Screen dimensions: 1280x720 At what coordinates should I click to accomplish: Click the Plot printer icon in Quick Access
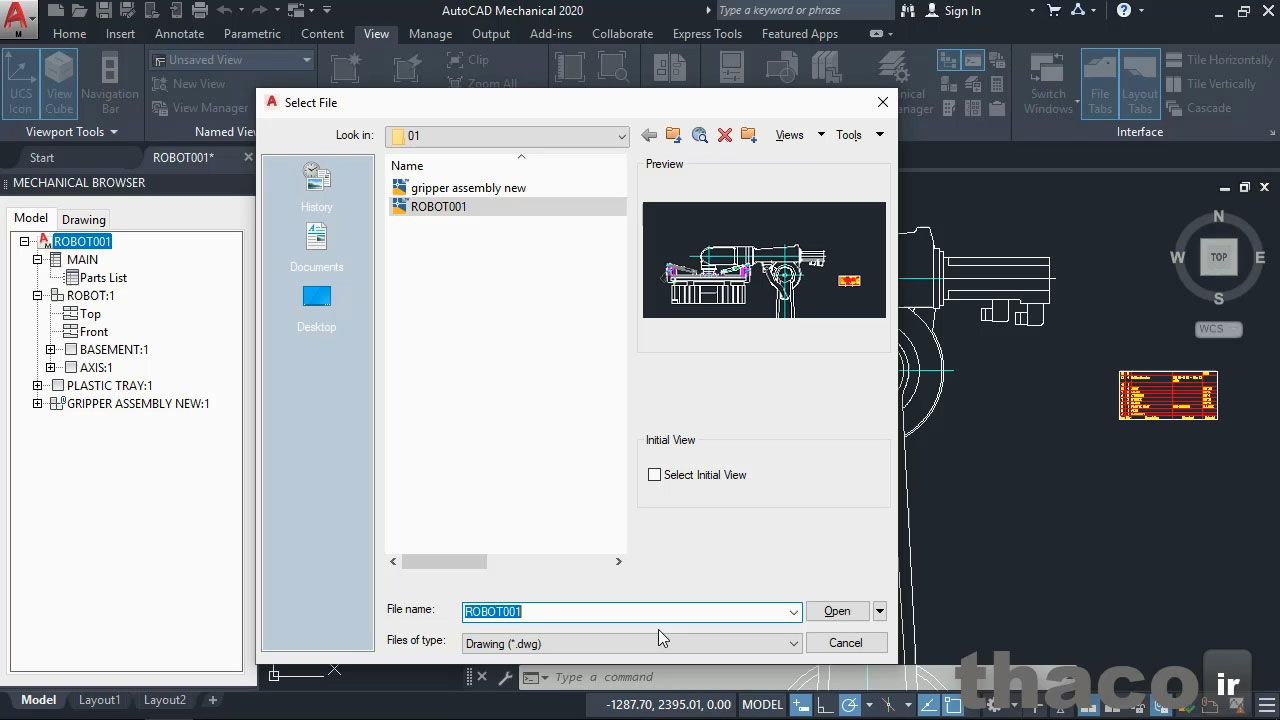click(x=199, y=11)
